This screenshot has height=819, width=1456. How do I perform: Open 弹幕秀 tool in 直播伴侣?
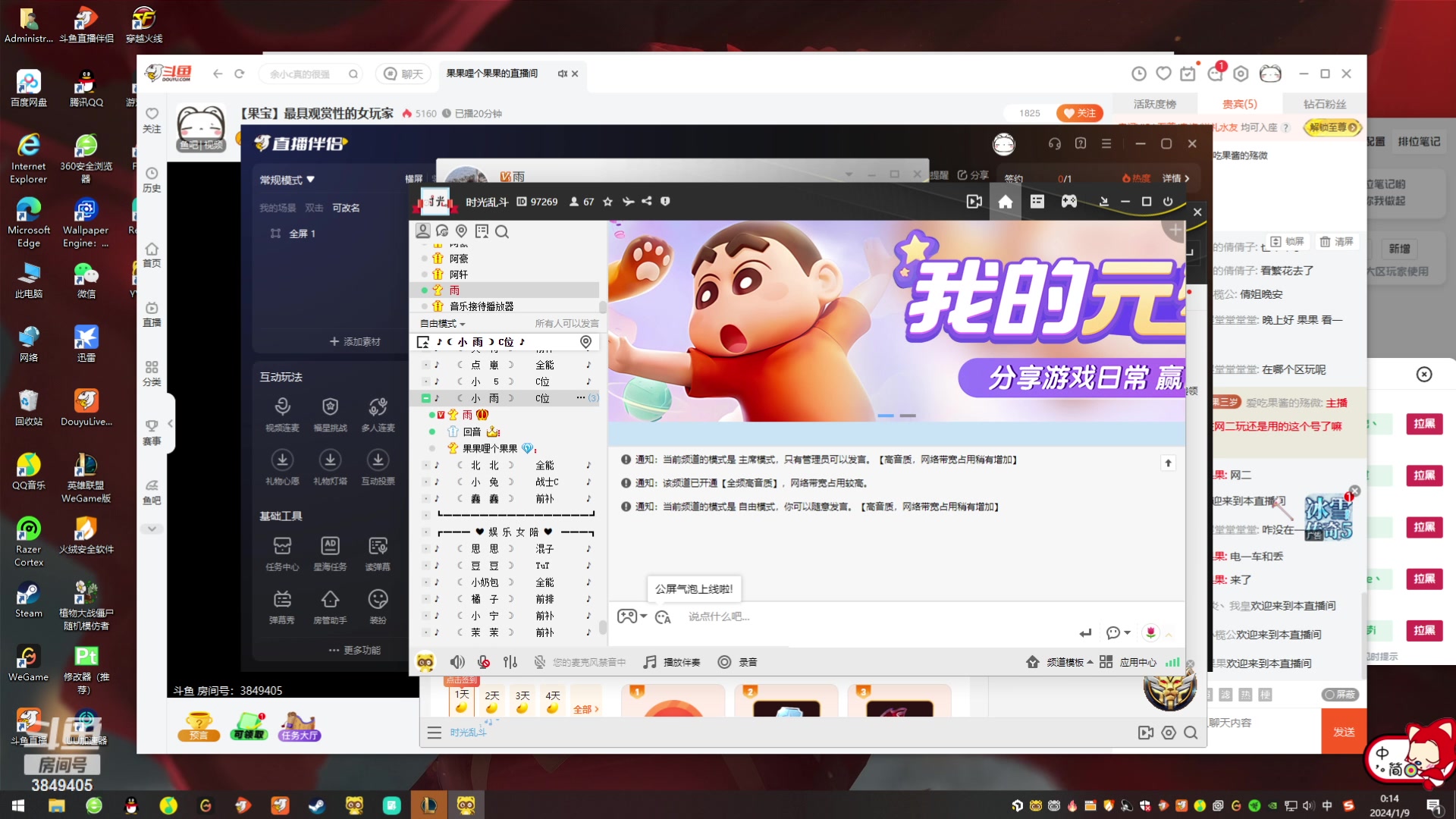[x=282, y=607]
